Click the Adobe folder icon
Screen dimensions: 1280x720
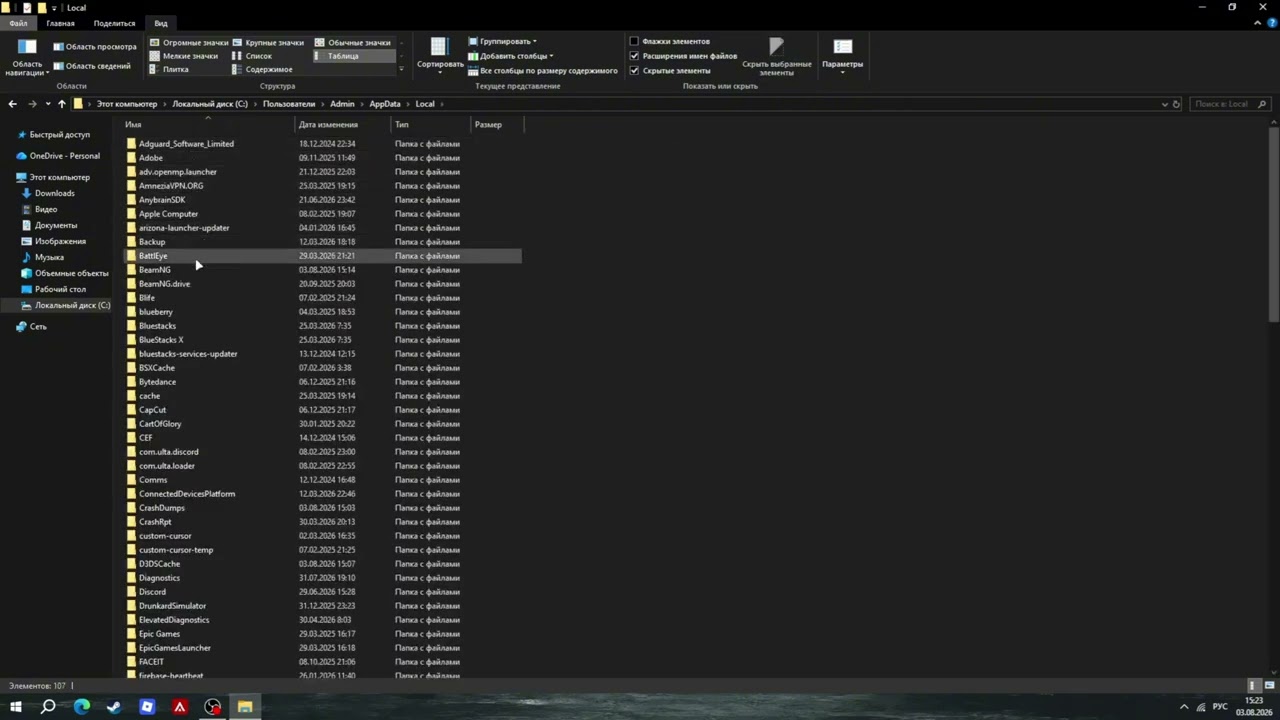tap(131, 158)
